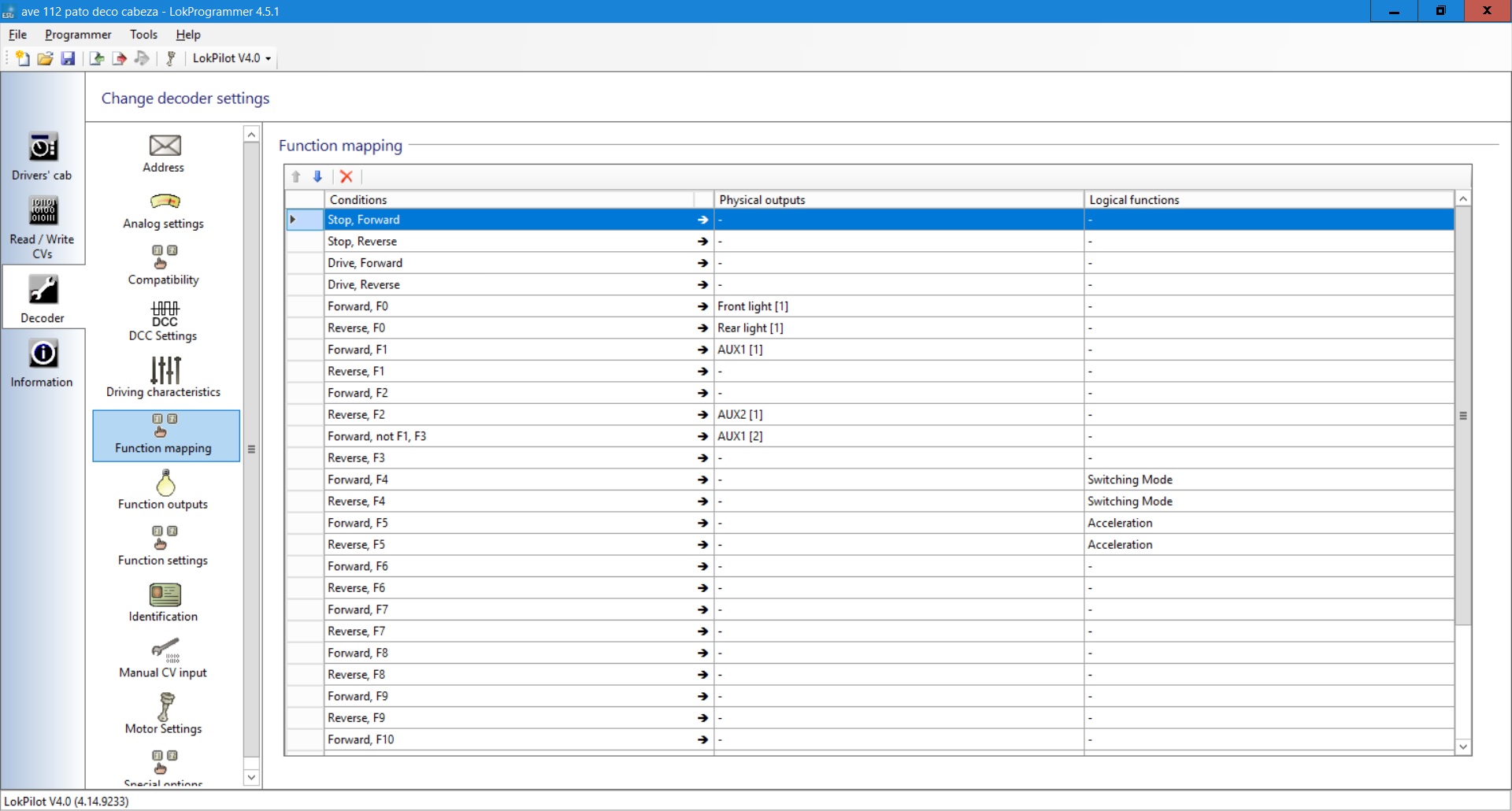
Task: Click the function table vertical scrollbar thumb
Action: pos(1463,416)
